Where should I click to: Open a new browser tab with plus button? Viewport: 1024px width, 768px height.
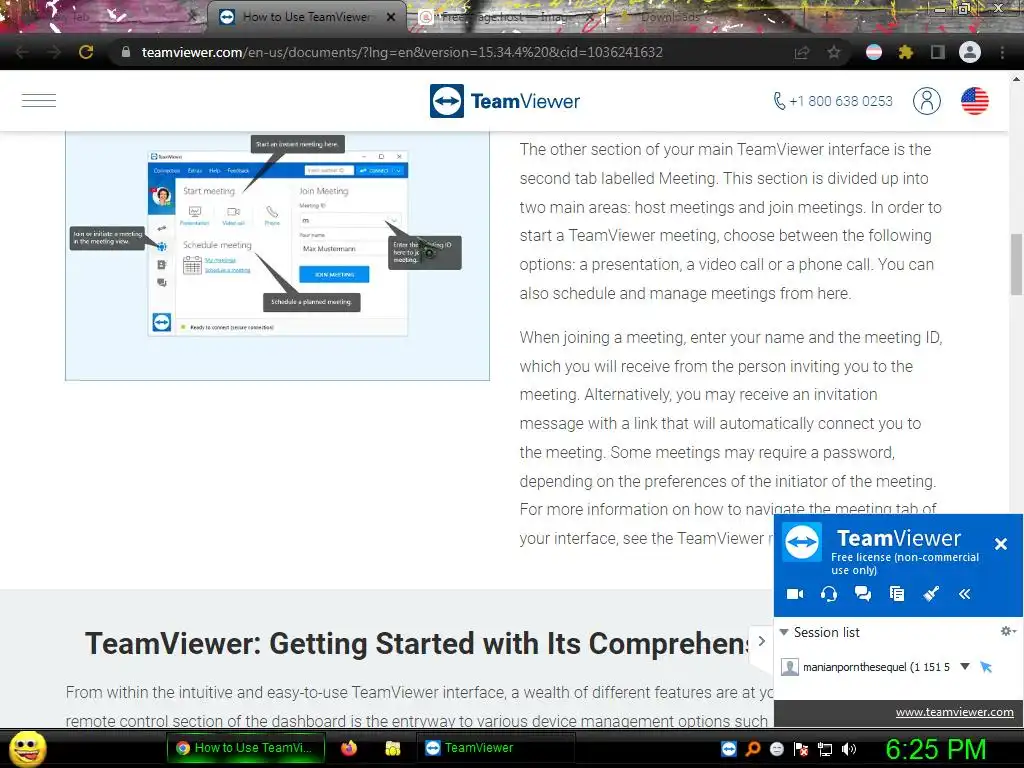[826, 17]
